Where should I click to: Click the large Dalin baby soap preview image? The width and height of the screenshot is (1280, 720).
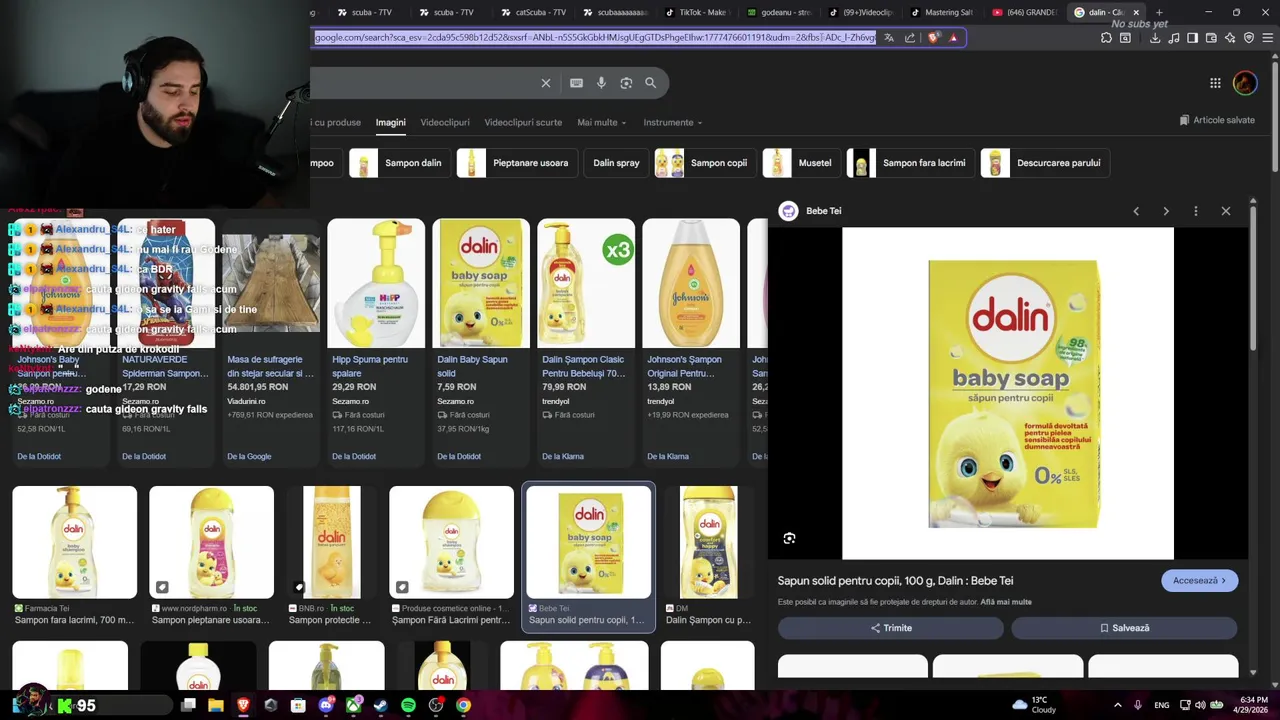[x=1008, y=393]
